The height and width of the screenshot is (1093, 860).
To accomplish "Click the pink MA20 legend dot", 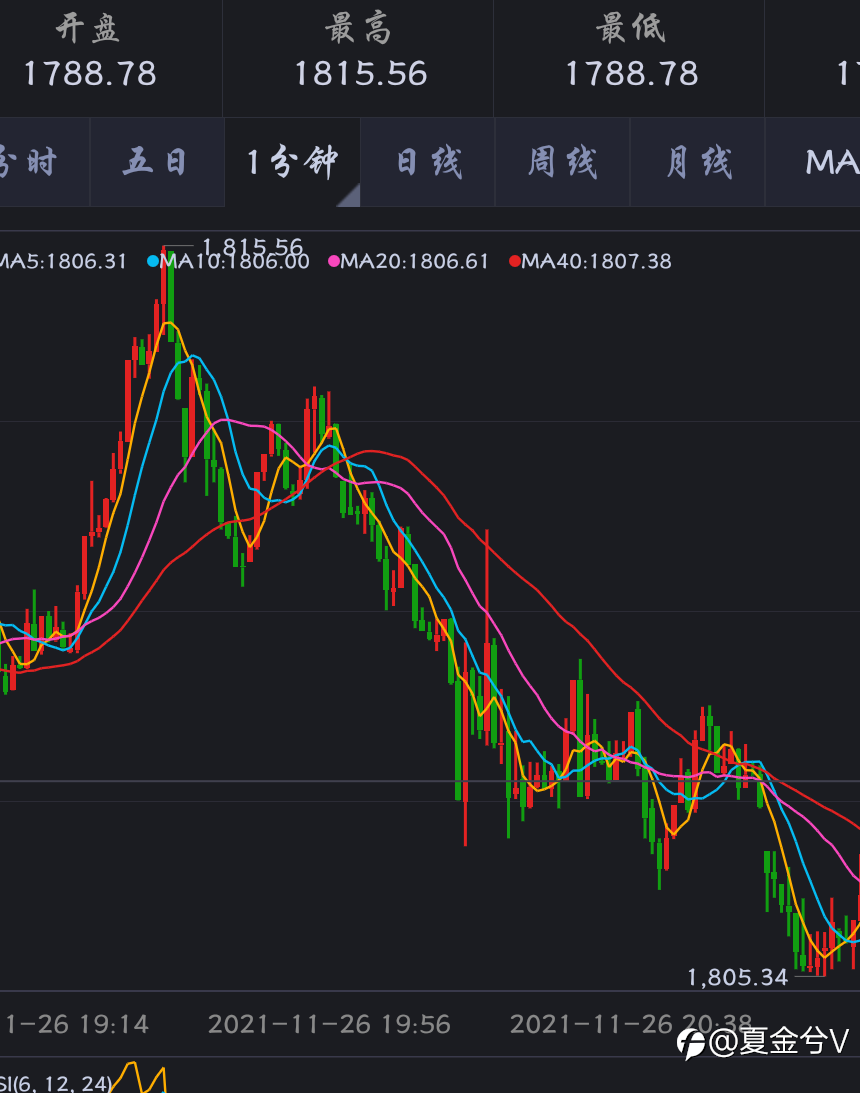I will click(x=334, y=261).
